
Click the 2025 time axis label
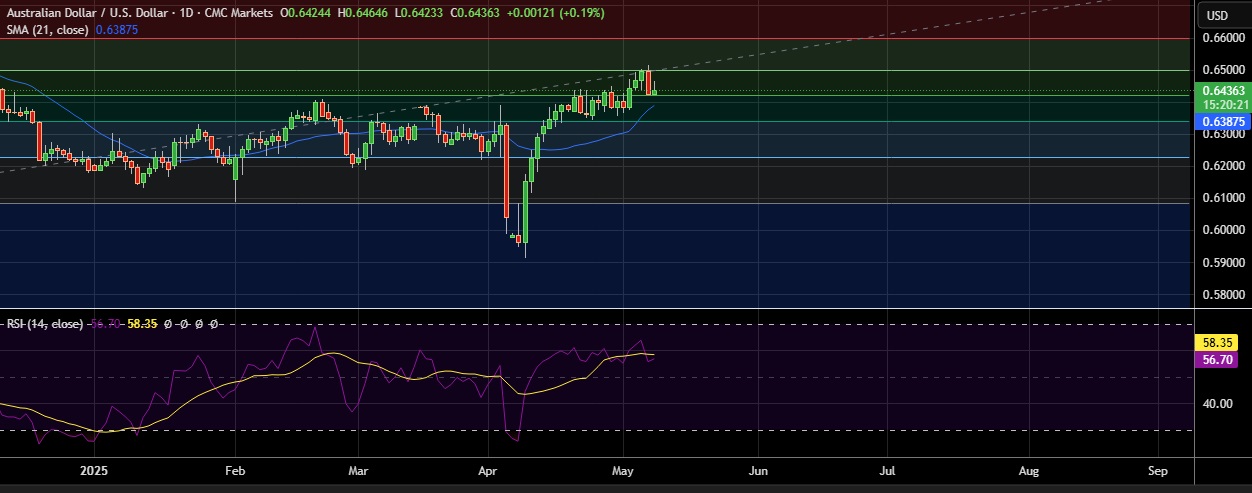point(93,469)
